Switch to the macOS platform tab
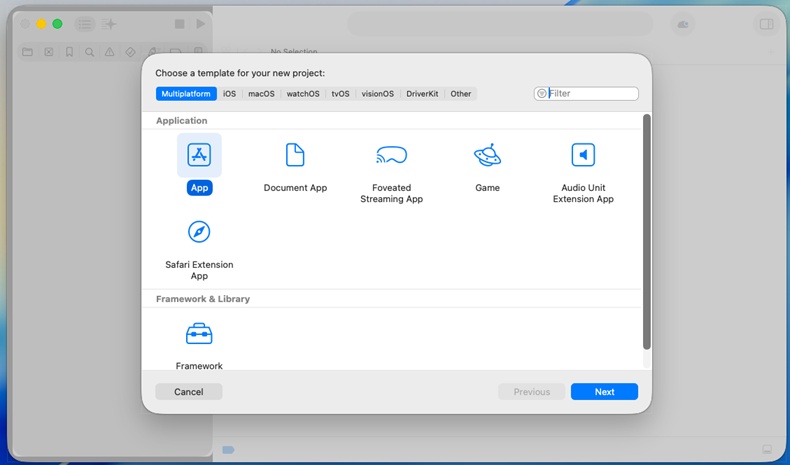Image resolution: width=790 pixels, height=465 pixels. coord(261,94)
